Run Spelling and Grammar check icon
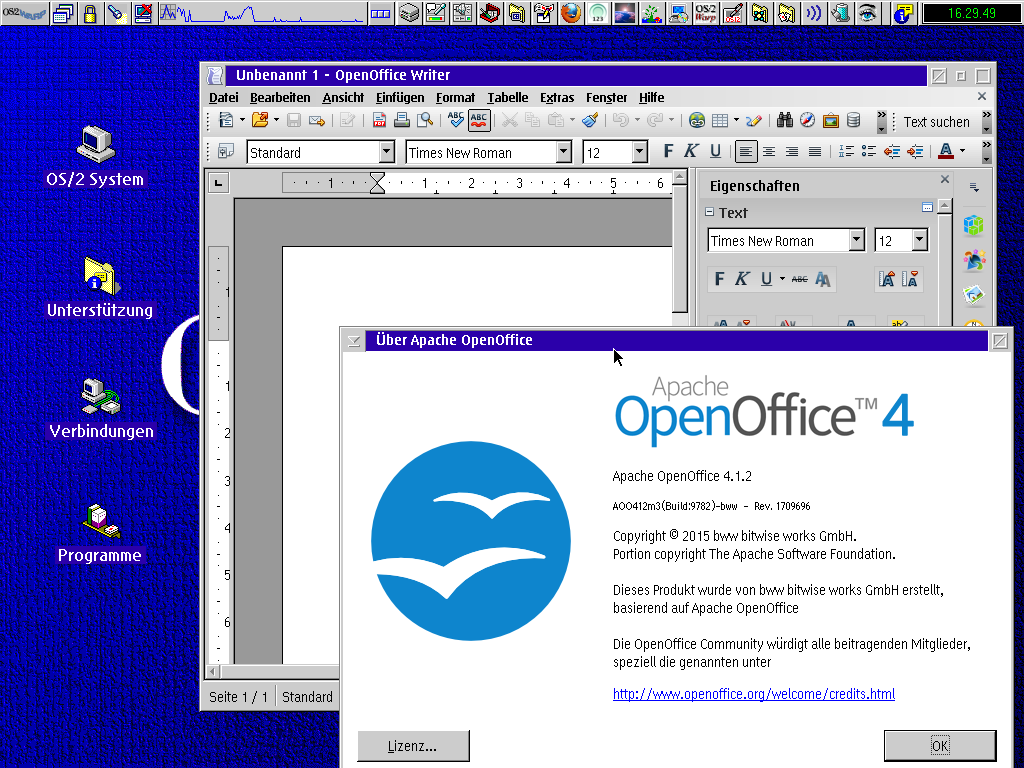The width and height of the screenshot is (1024, 768). pos(456,120)
